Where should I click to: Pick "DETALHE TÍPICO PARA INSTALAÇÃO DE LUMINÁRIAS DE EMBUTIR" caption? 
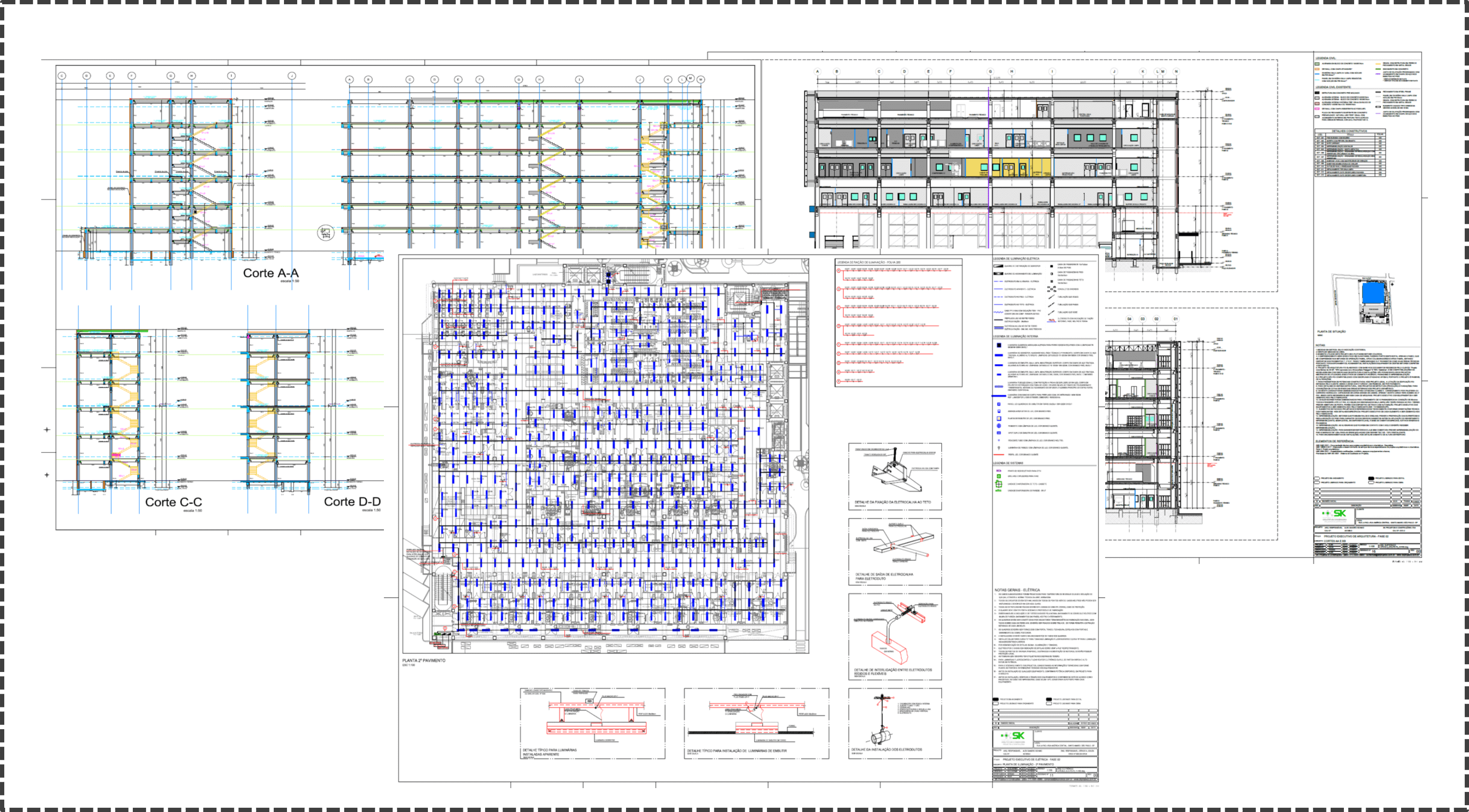(737, 751)
